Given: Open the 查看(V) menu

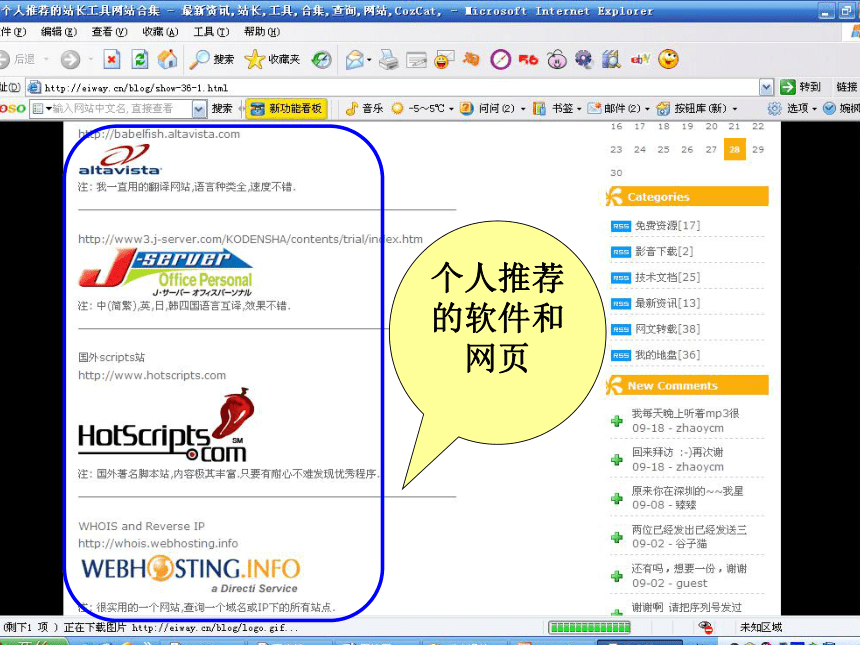Looking at the screenshot, I should coord(109,32).
